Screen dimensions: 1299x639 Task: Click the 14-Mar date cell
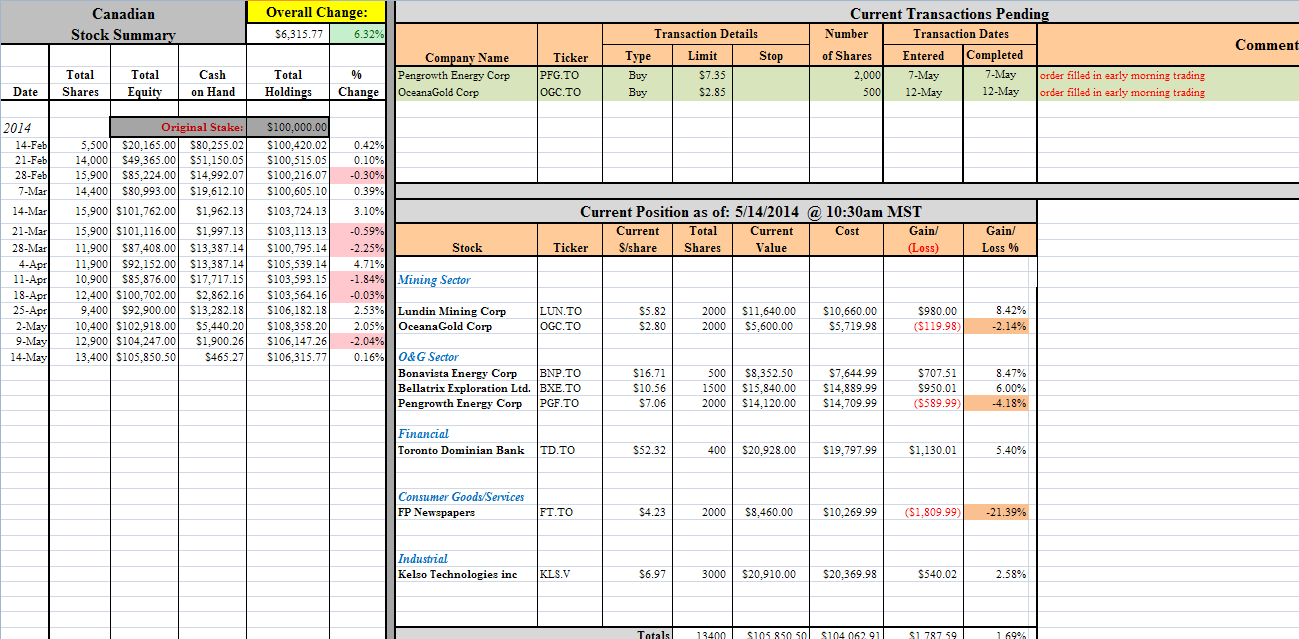(25, 211)
